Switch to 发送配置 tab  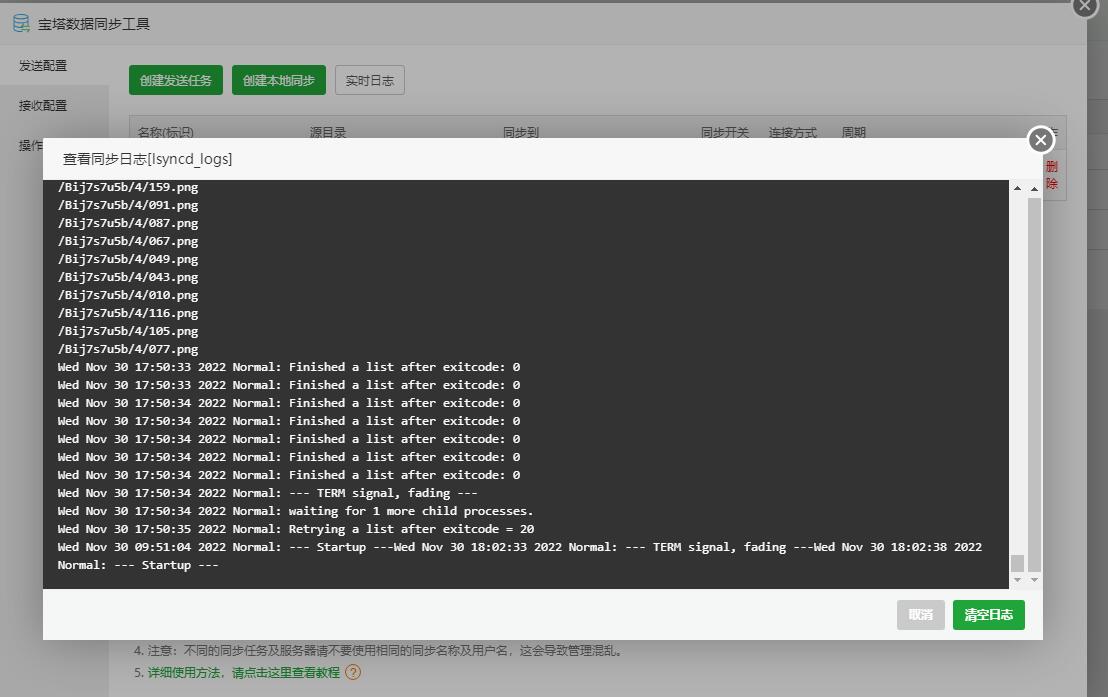43,66
